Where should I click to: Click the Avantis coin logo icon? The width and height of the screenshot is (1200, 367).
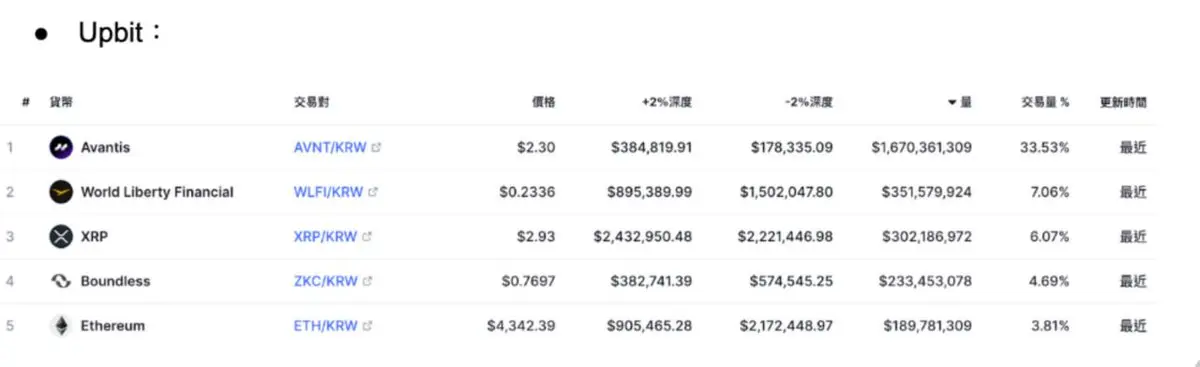pos(61,147)
